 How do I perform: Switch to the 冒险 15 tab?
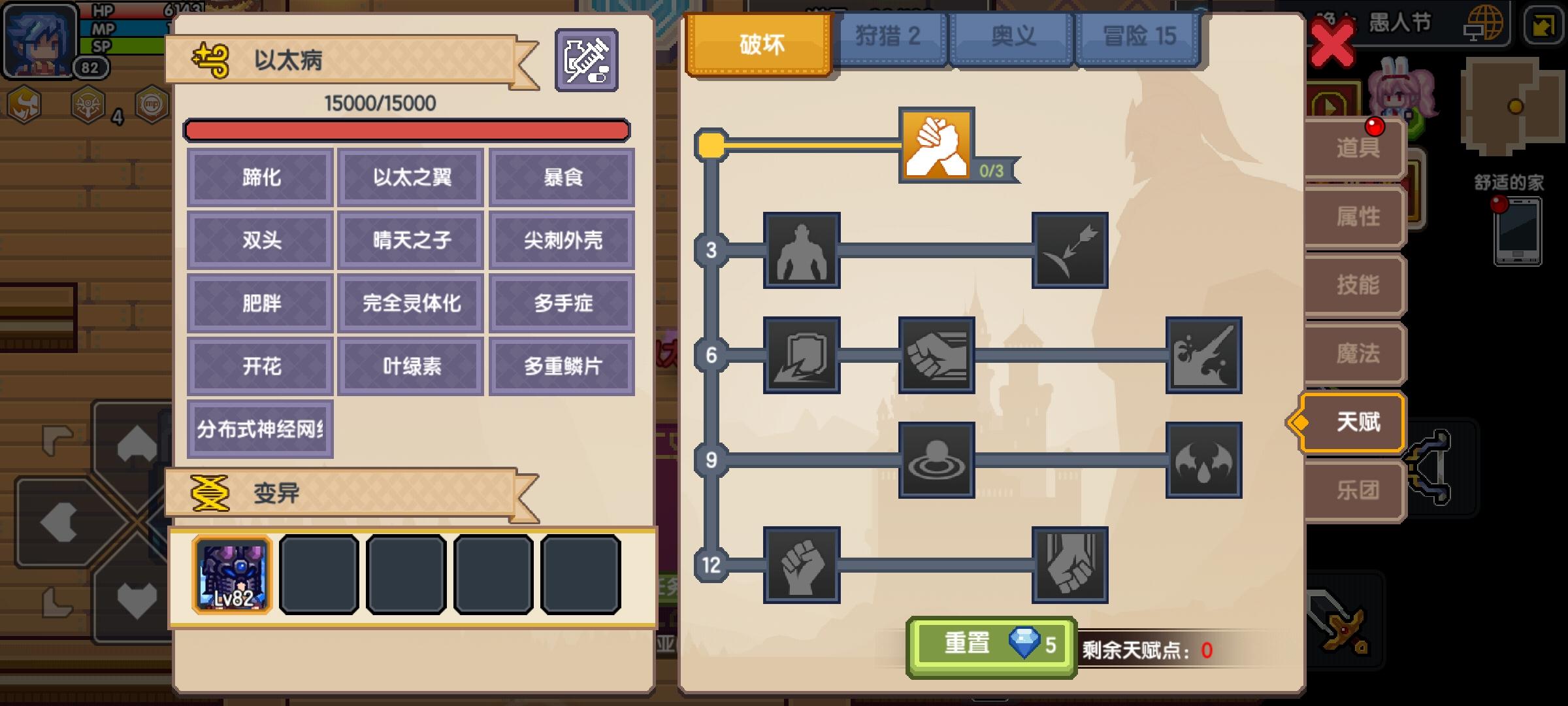(x=1138, y=38)
